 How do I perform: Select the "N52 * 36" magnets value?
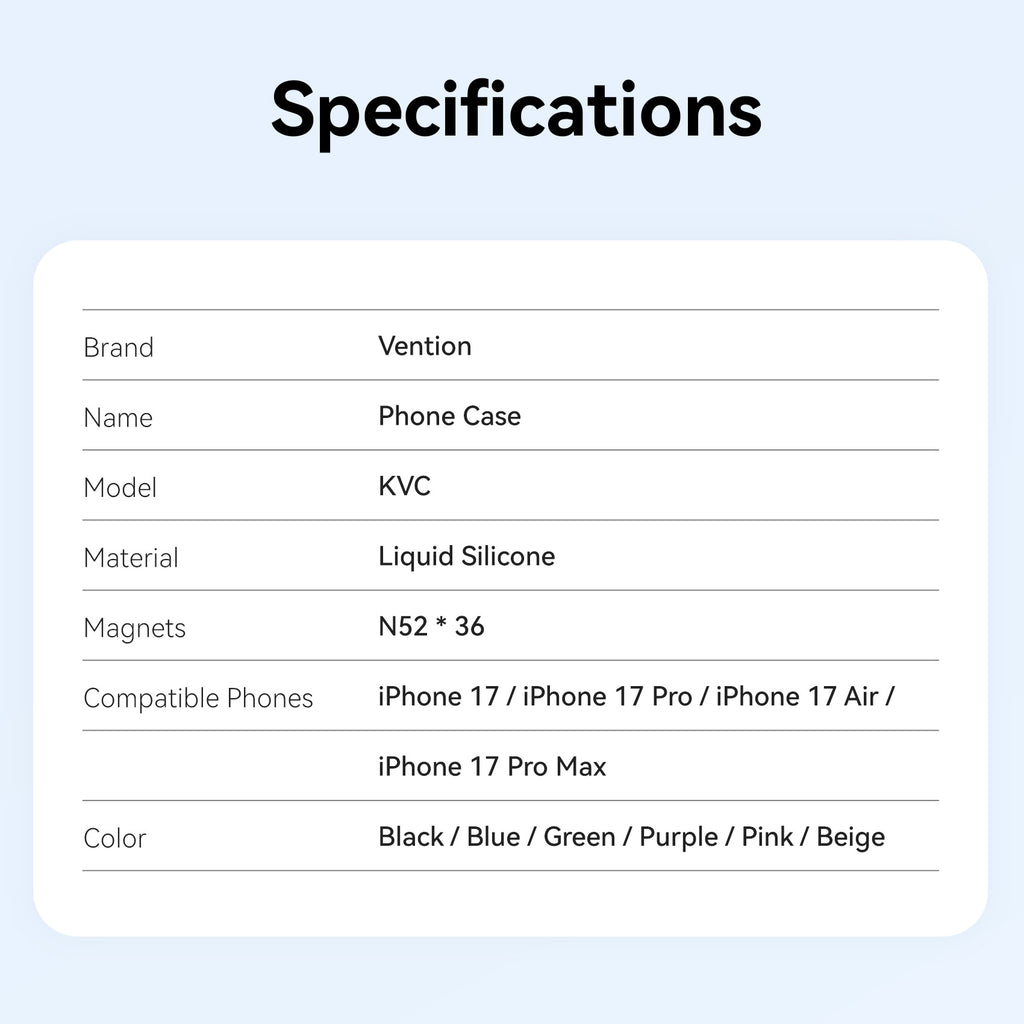pos(431,626)
